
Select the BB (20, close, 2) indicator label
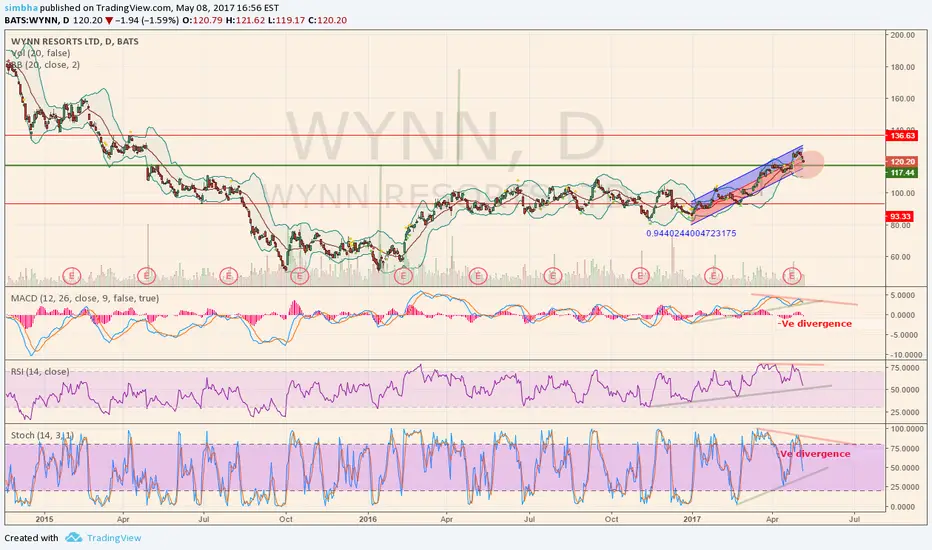click(x=45, y=65)
